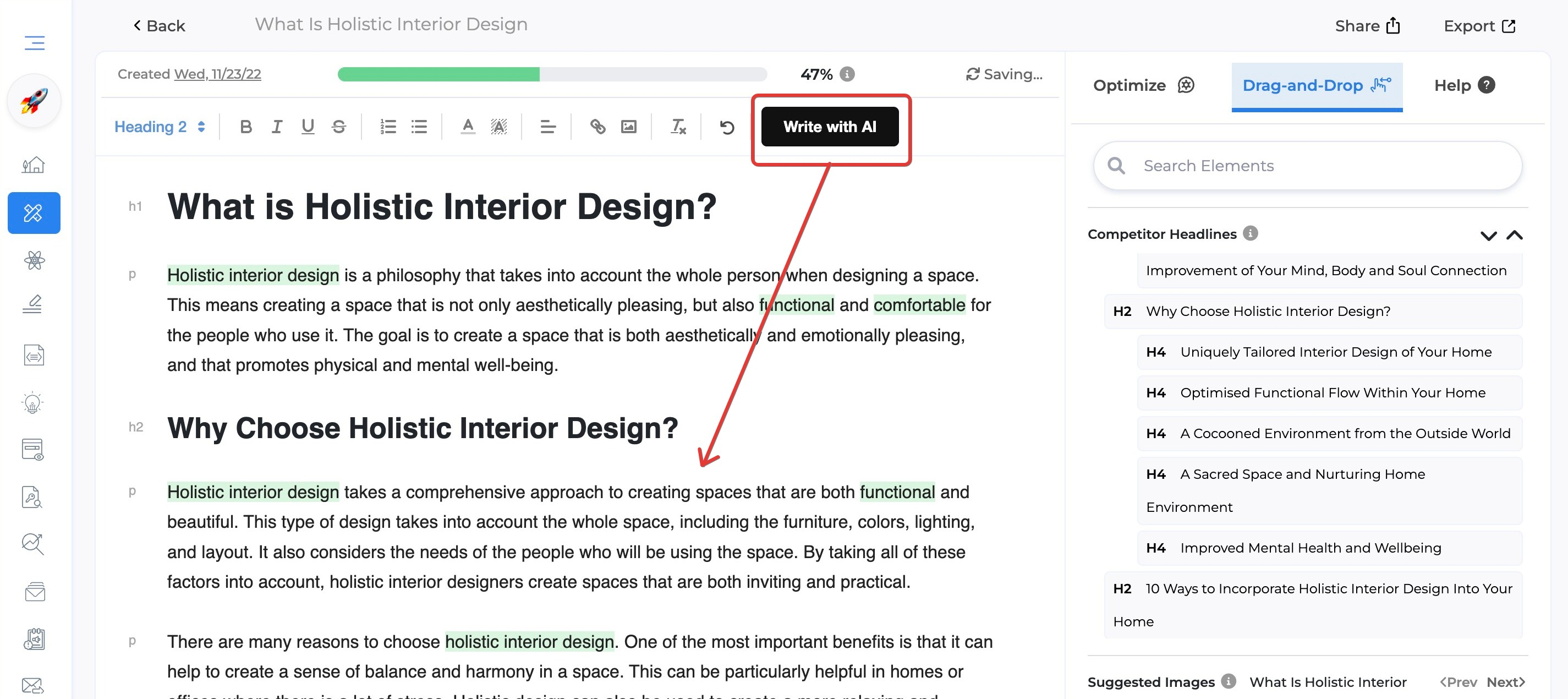
Task: Go Back to the previous page
Action: (159, 25)
